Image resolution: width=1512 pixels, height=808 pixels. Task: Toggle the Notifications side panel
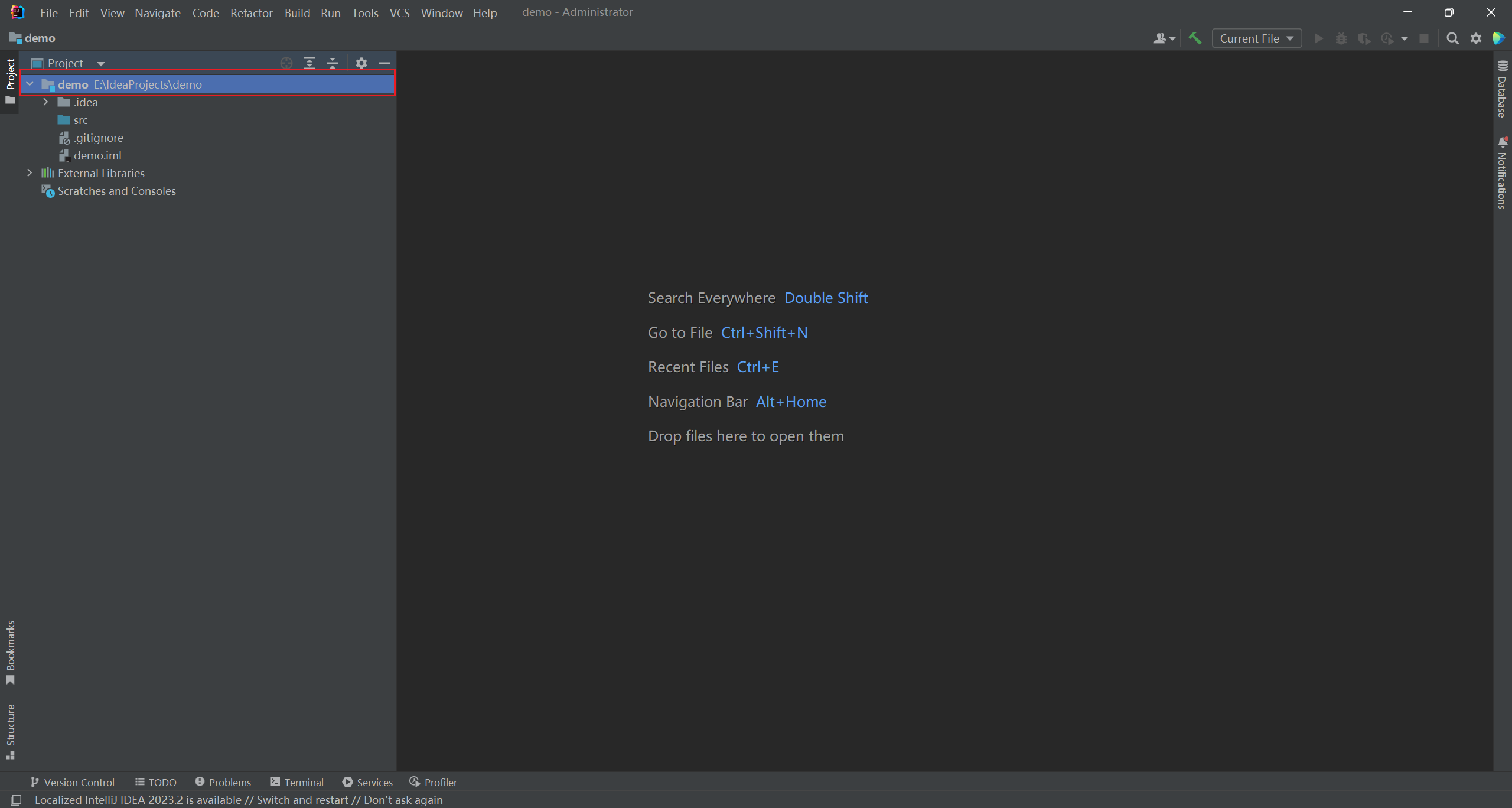[1502, 173]
